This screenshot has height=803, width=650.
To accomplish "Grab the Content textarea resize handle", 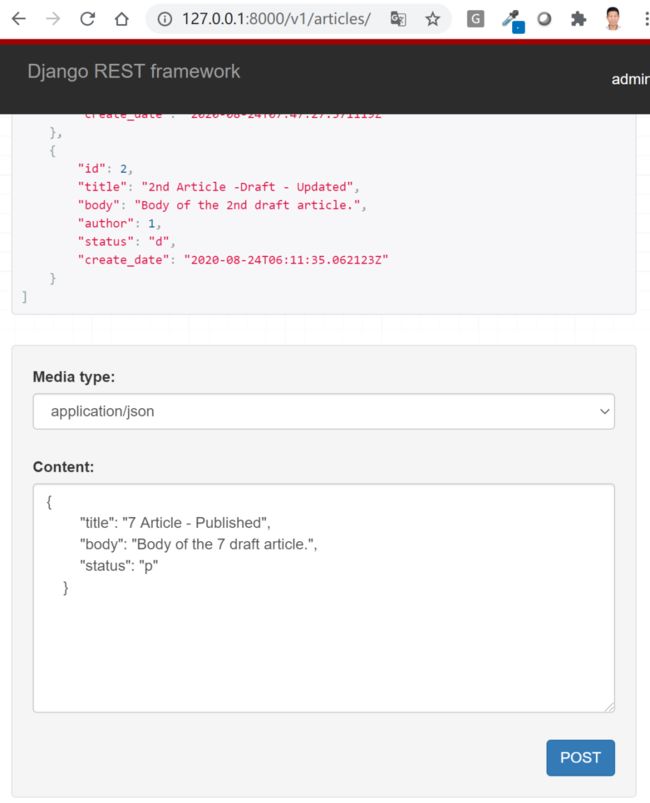I will point(609,707).
